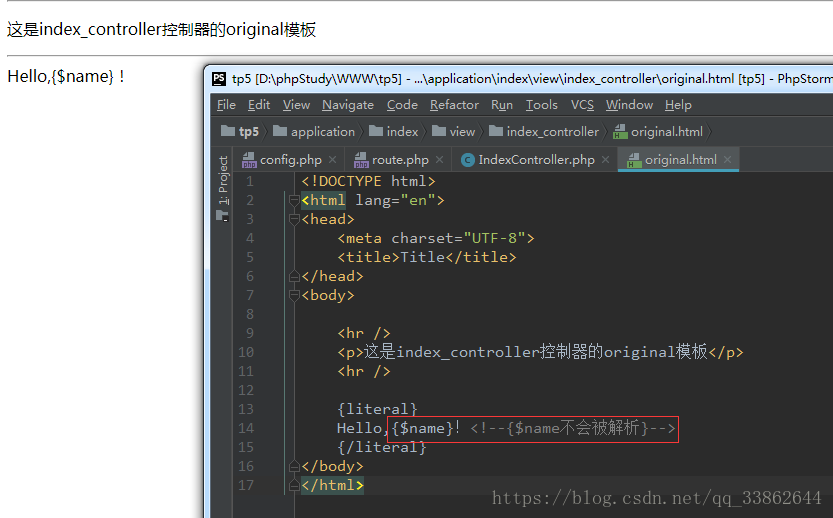Select the original.html editor tab
The image size is (833, 518).
680,159
